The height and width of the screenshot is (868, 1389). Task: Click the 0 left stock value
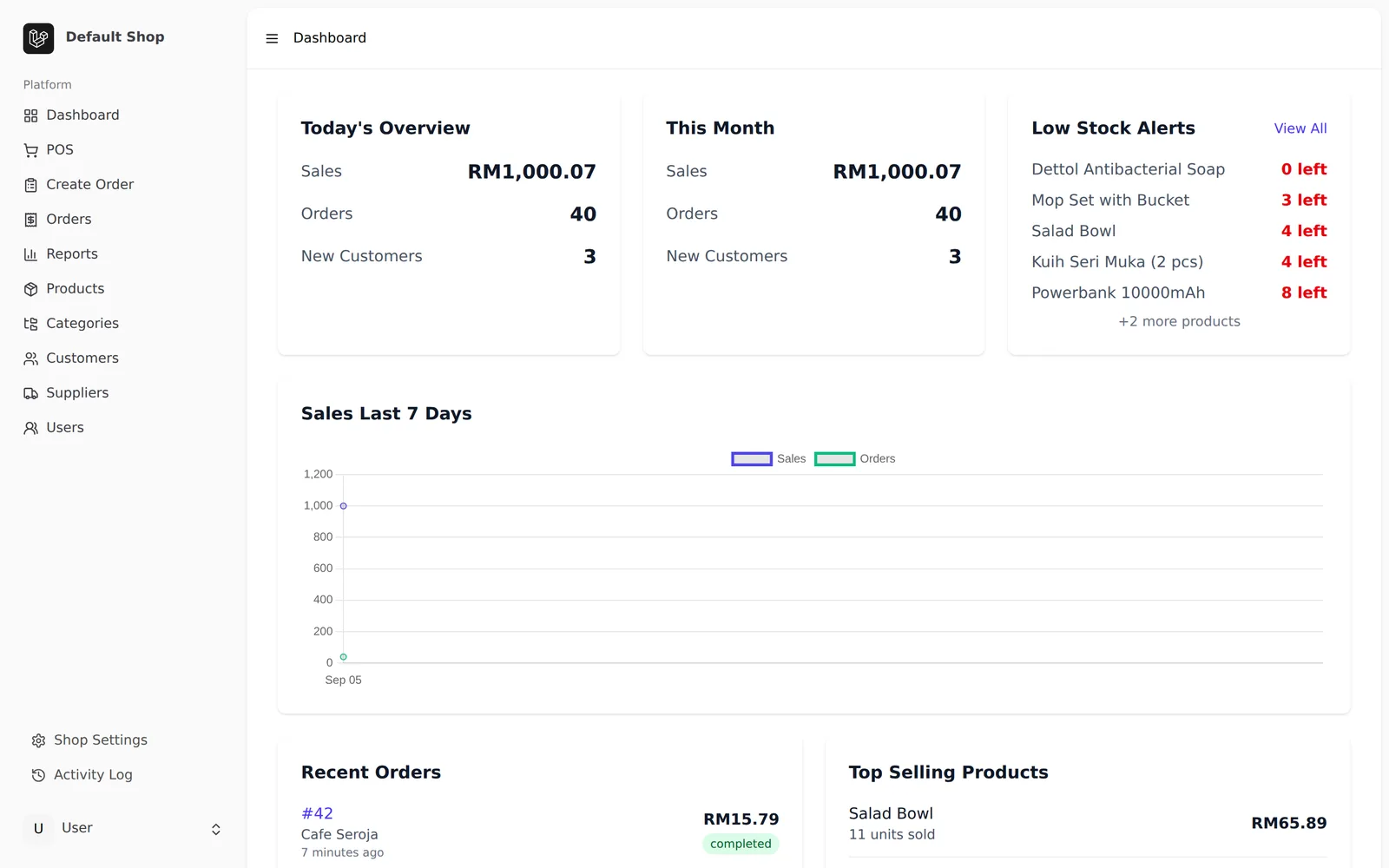pyautogui.click(x=1304, y=169)
